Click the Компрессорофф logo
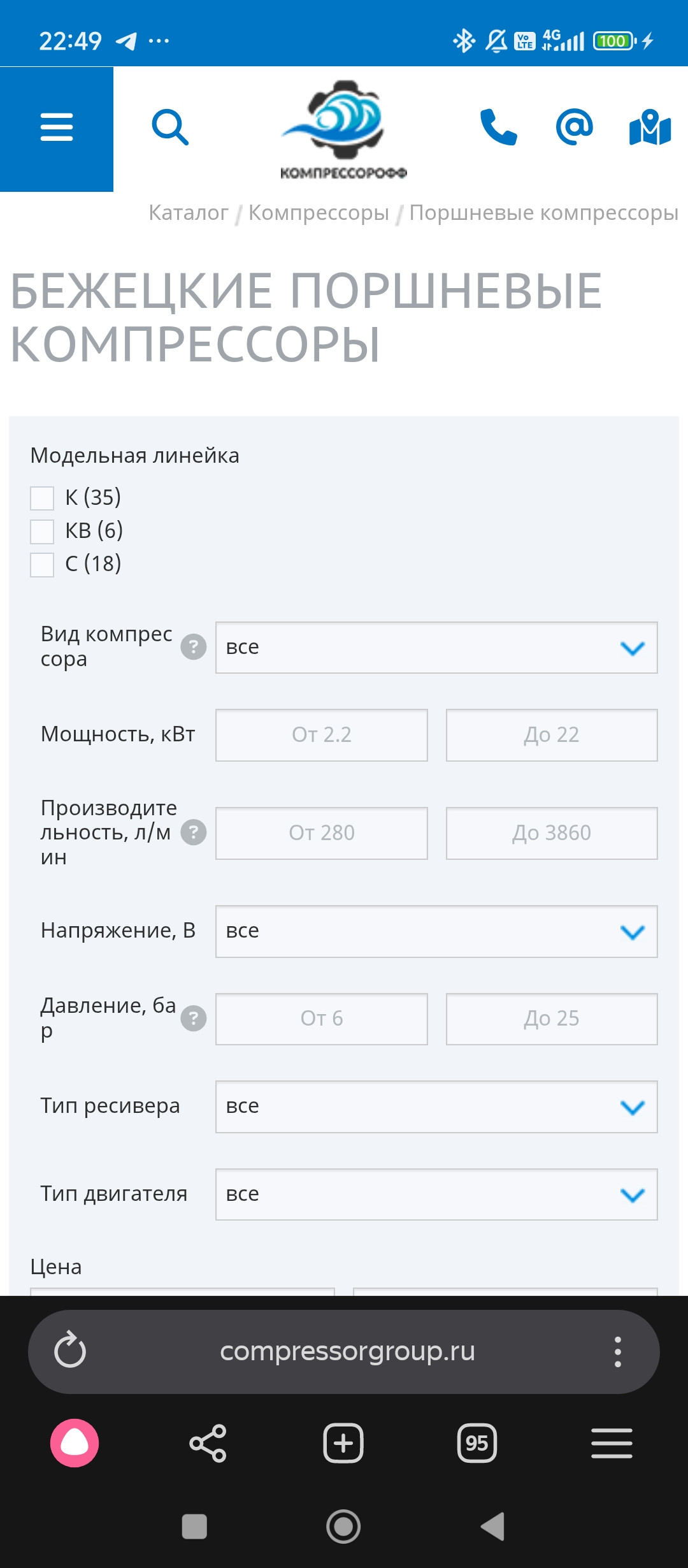This screenshot has height=1568, width=688. click(x=343, y=129)
